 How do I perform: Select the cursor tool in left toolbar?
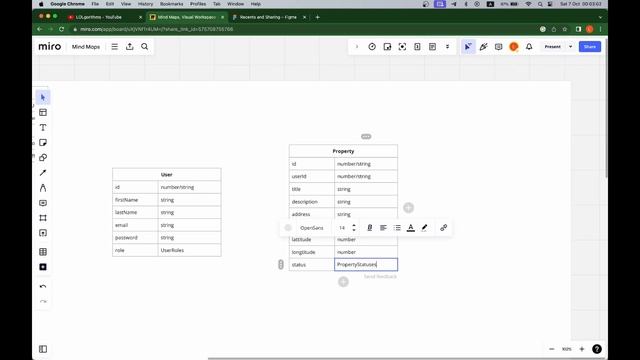[43, 98]
